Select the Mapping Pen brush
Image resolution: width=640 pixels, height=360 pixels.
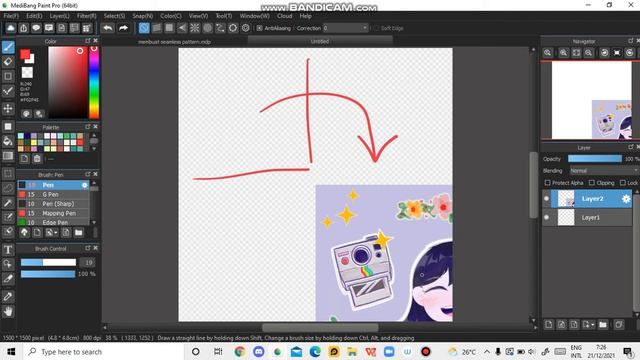point(53,213)
